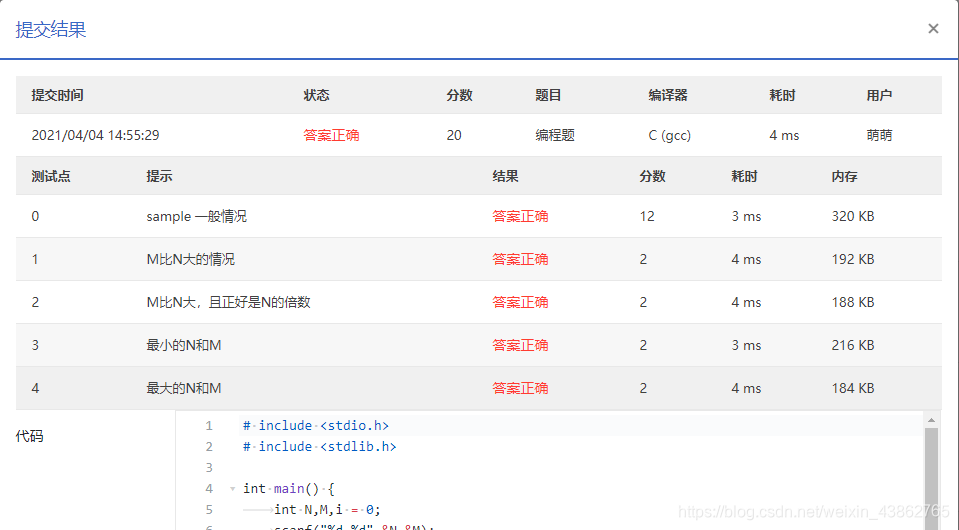Click the 状态 column header
The image size is (959, 530).
tap(316, 95)
